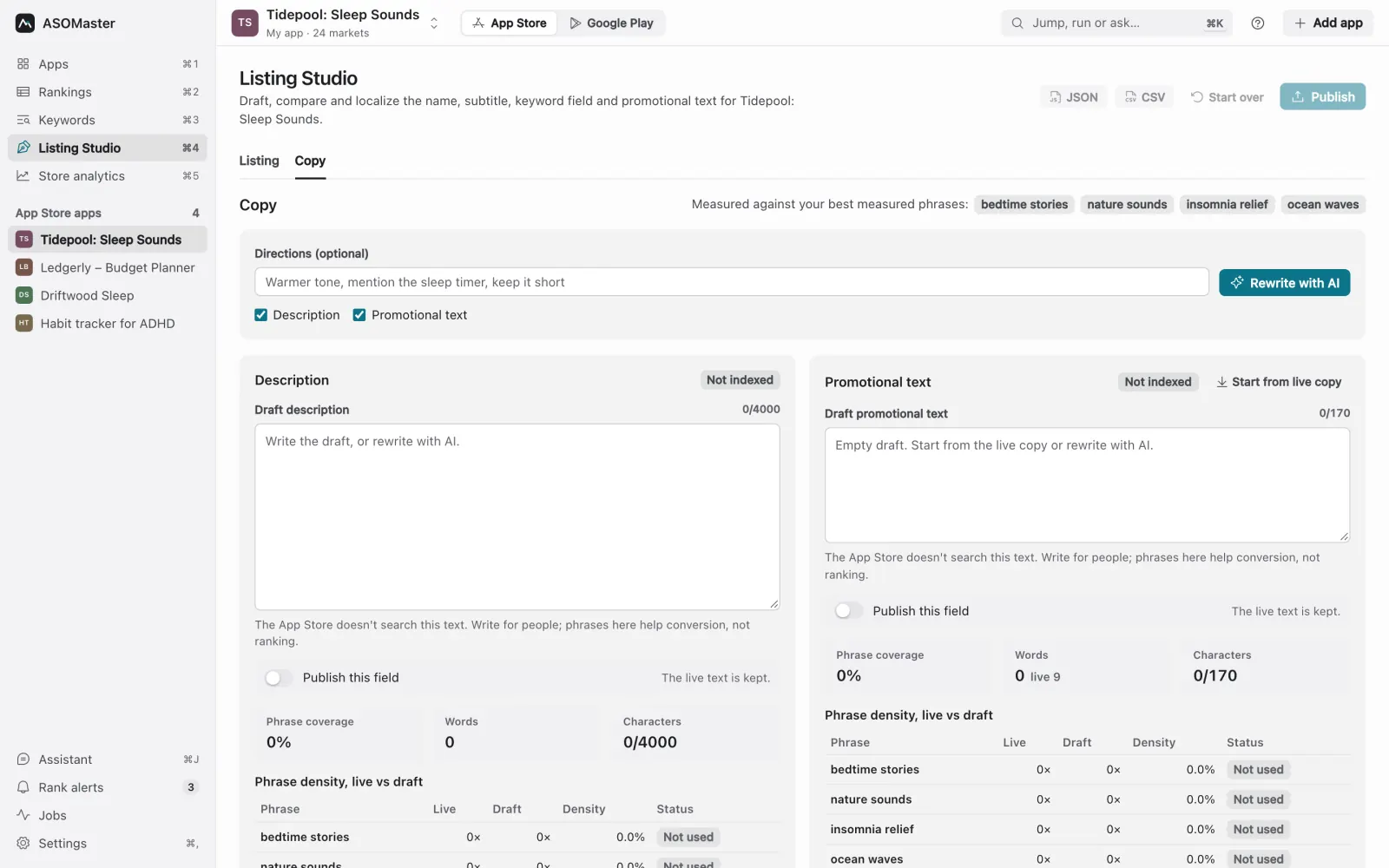The image size is (1389, 868).
Task: Focus the Jump, run or ask search box
Action: pyautogui.click(x=1116, y=23)
